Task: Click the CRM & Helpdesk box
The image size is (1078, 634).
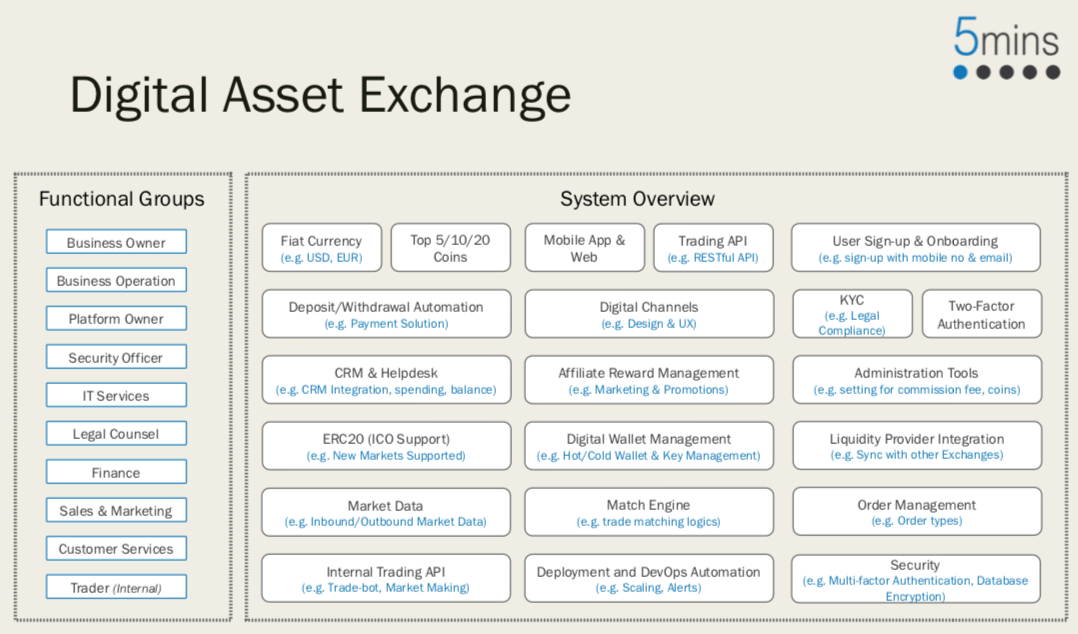Action: (x=386, y=380)
